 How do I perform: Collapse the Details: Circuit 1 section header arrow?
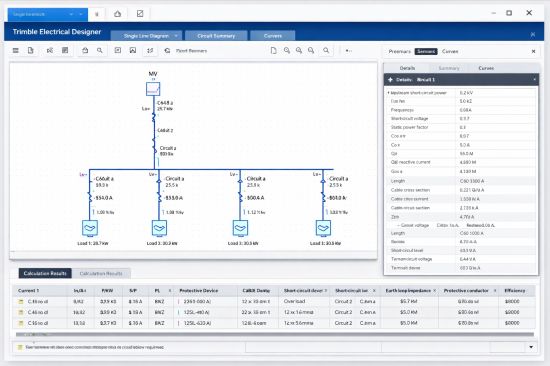click(x=535, y=80)
